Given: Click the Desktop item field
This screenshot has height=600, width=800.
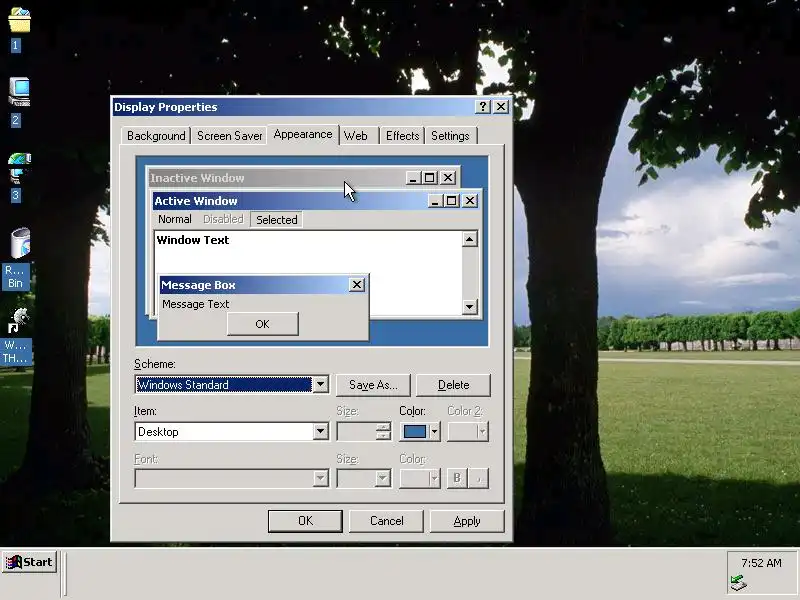Looking at the screenshot, I should tap(223, 432).
